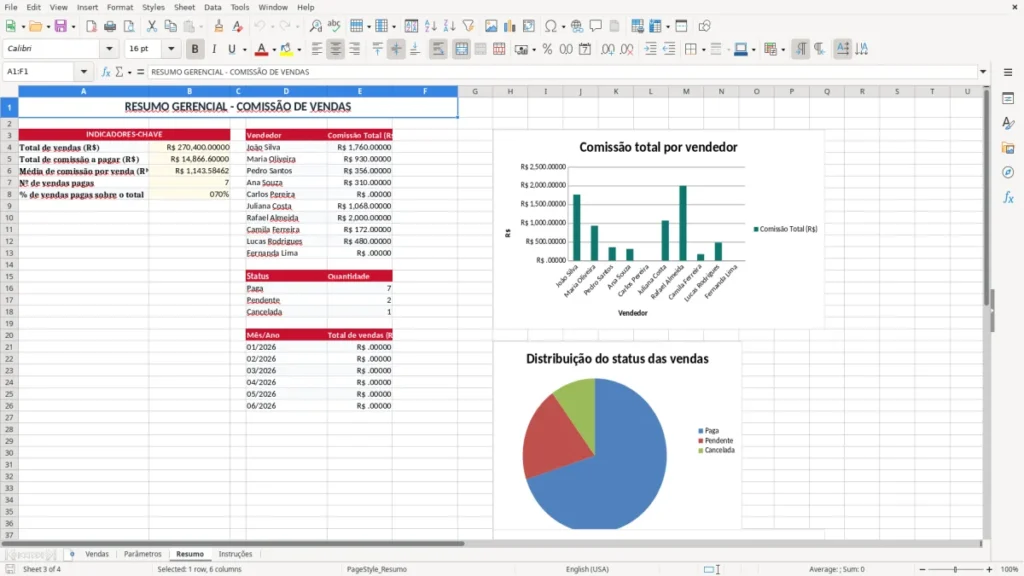Viewport: 1024px width, 576px height.
Task: Insert a special character (Omega icon)
Action: point(551,26)
